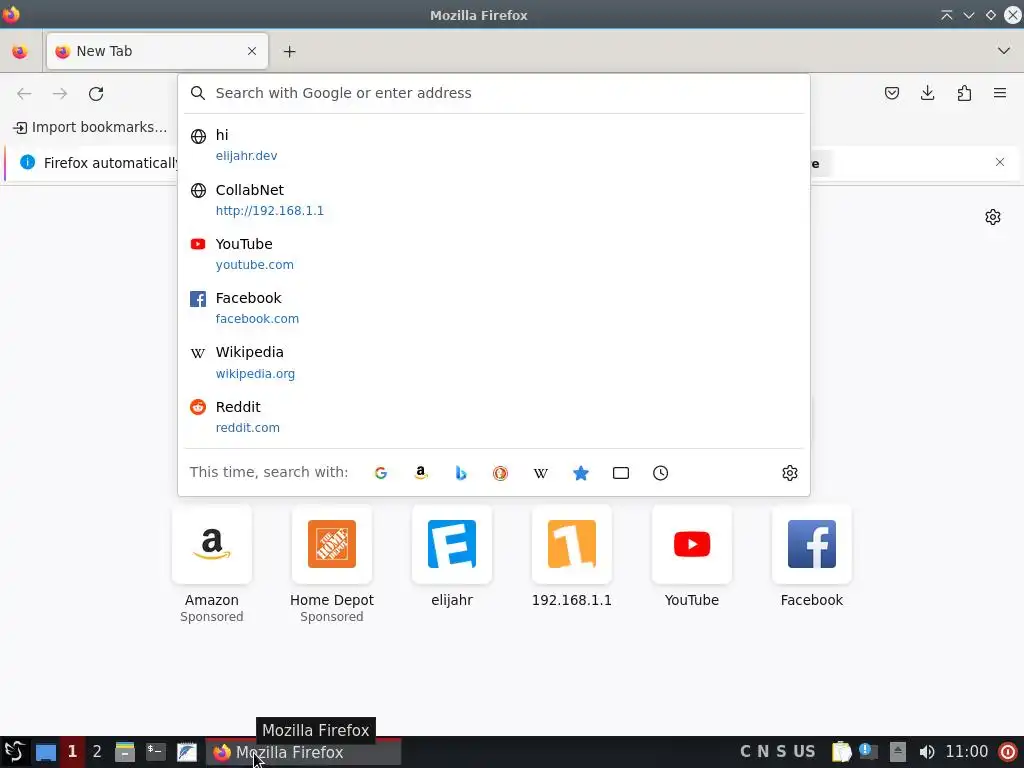
Task: Launch the text editor feather icon
Action: coord(187,752)
